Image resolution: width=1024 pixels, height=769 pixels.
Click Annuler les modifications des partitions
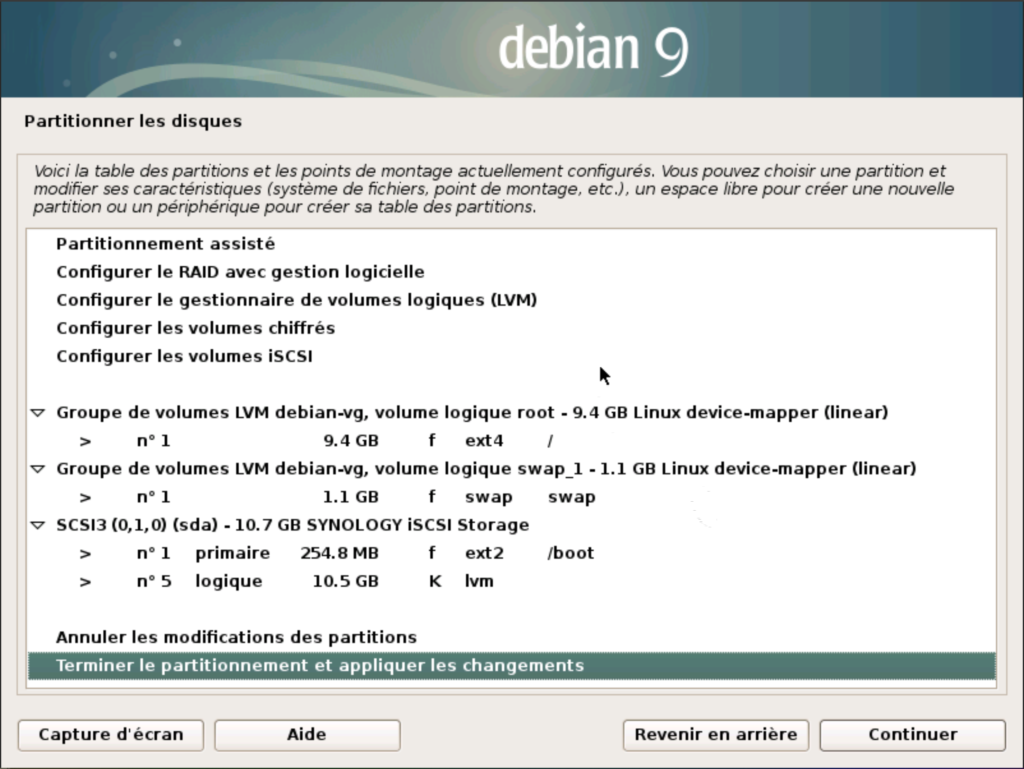236,637
